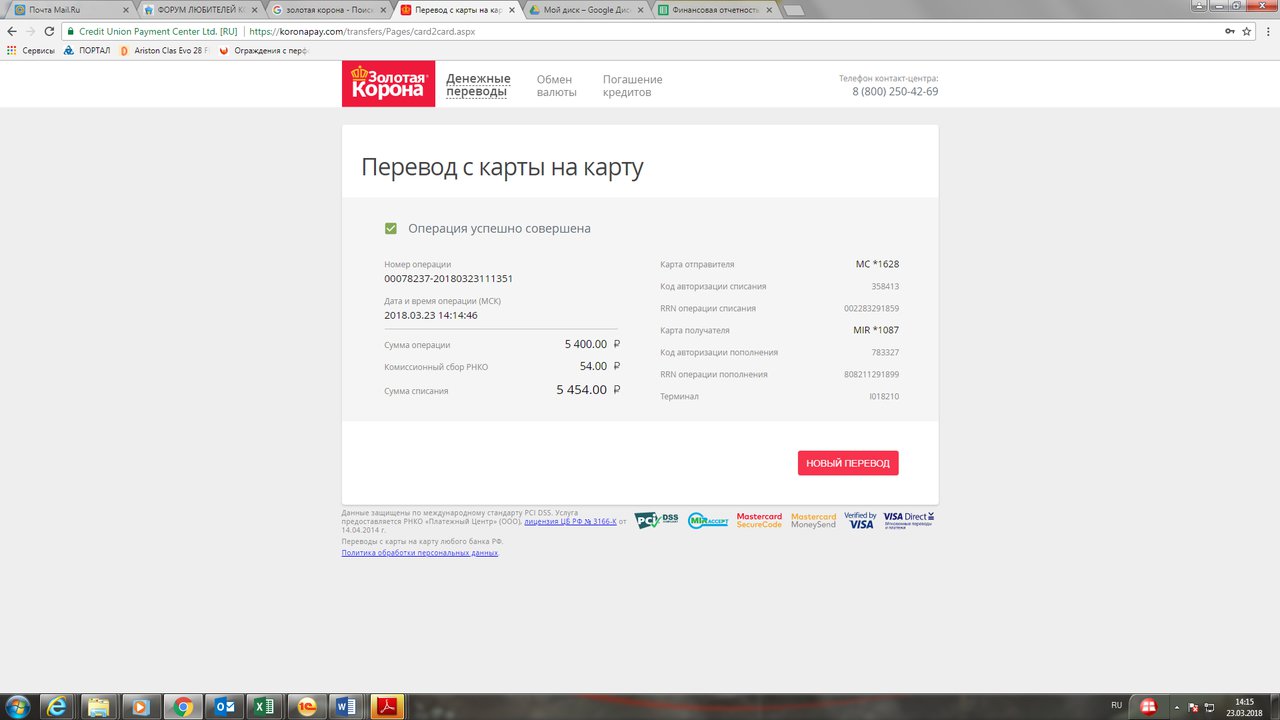This screenshot has width=1280, height=720.
Task: Click the VISA Direct logo
Action: coord(908,520)
